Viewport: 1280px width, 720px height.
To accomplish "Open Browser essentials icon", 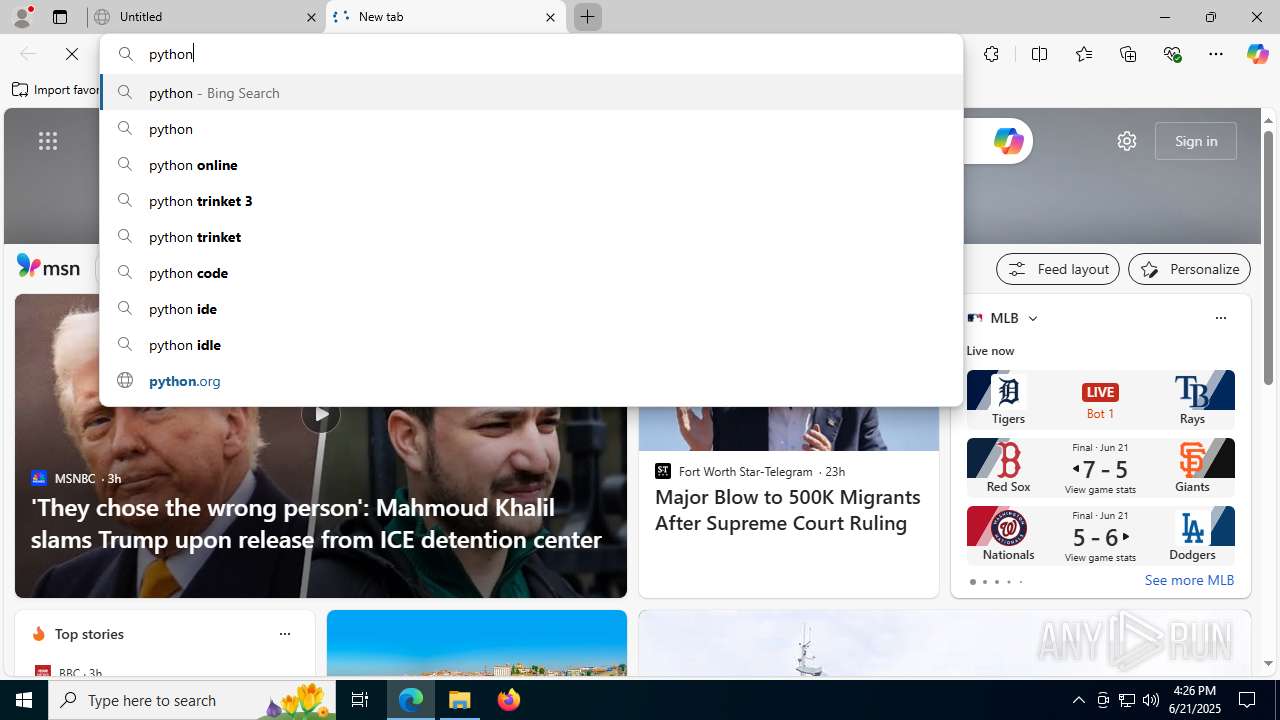I will tap(1172, 54).
